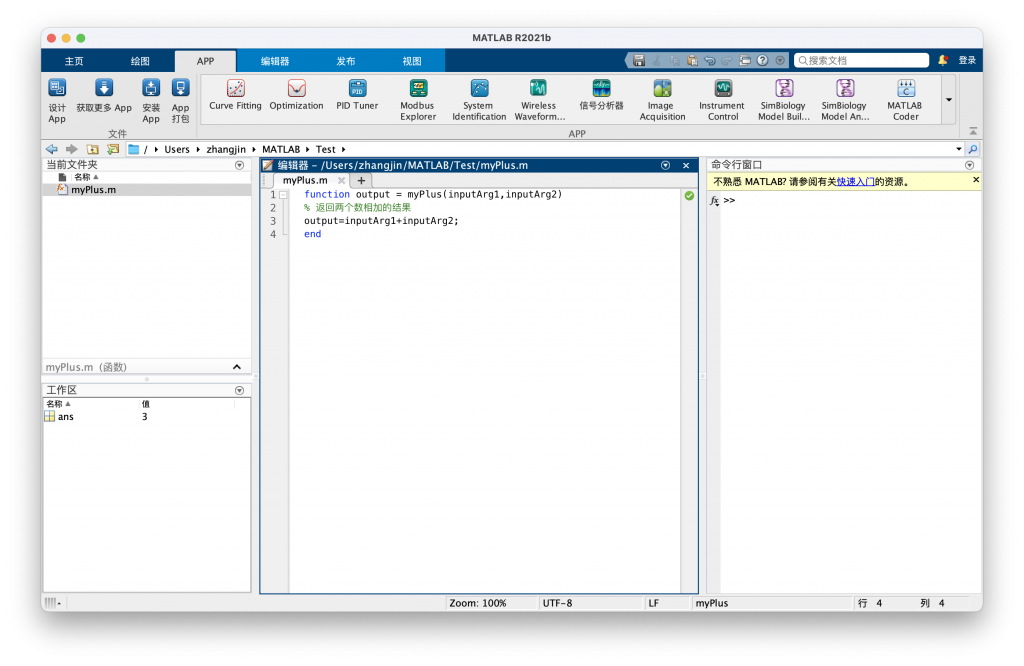The width and height of the screenshot is (1024, 666).
Task: Open the 工作区 panel actions menu
Action: coord(240,390)
